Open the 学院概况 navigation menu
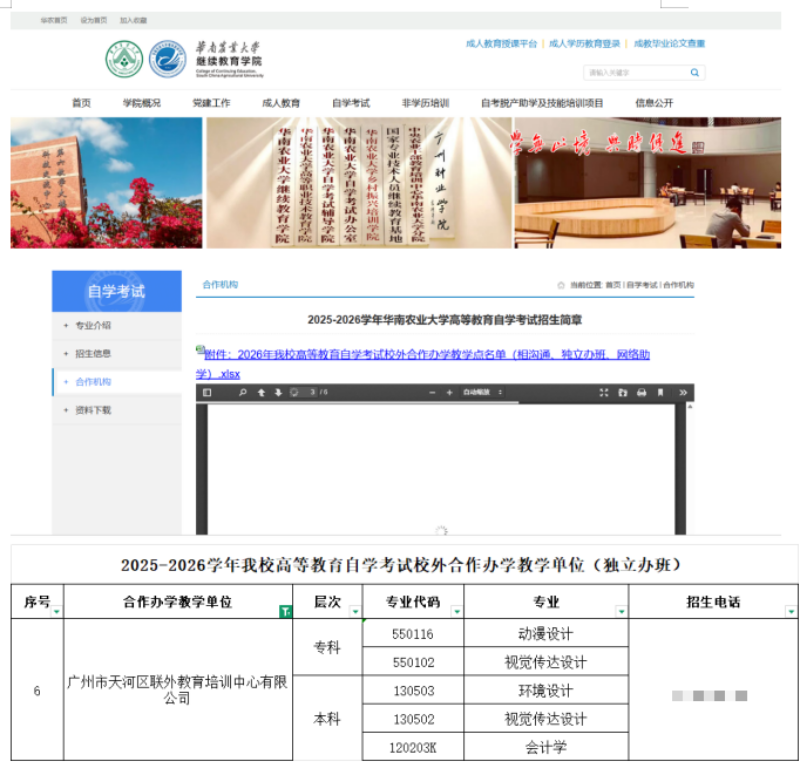800x775 pixels. point(142,103)
